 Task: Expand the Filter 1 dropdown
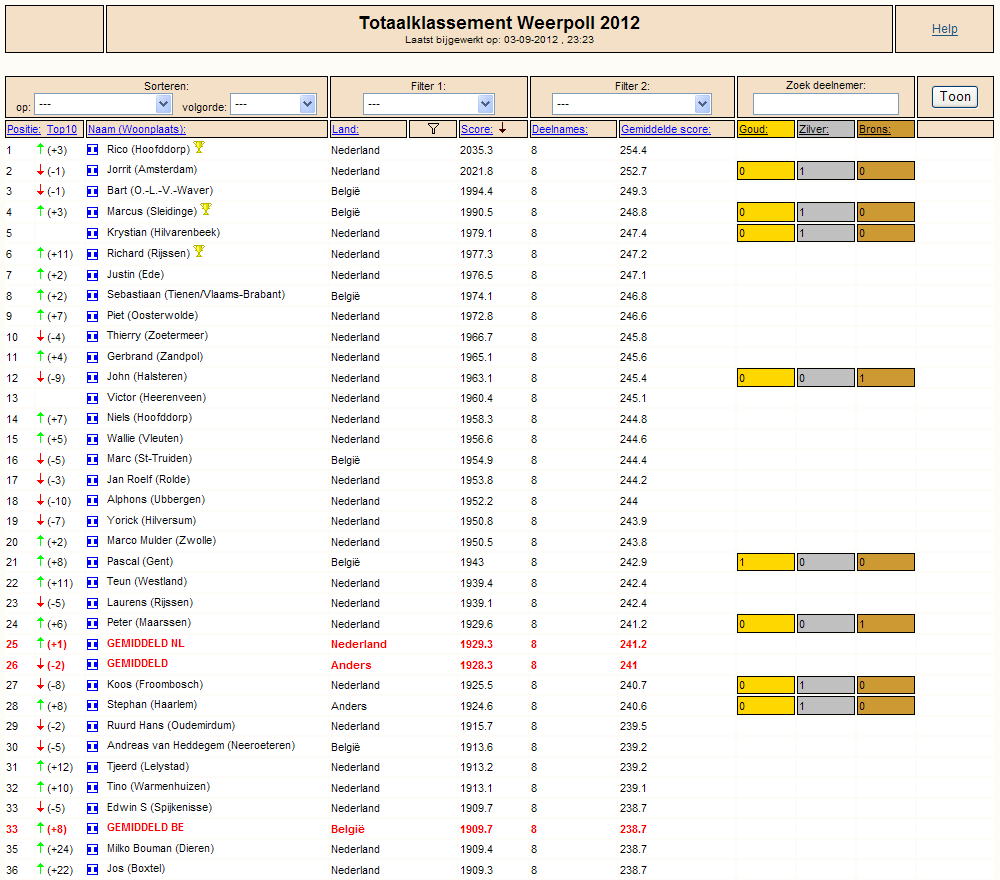tap(429, 104)
